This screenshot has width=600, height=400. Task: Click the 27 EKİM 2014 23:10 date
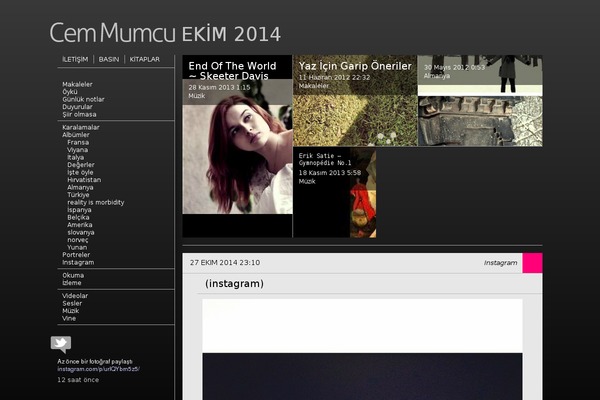click(x=225, y=263)
